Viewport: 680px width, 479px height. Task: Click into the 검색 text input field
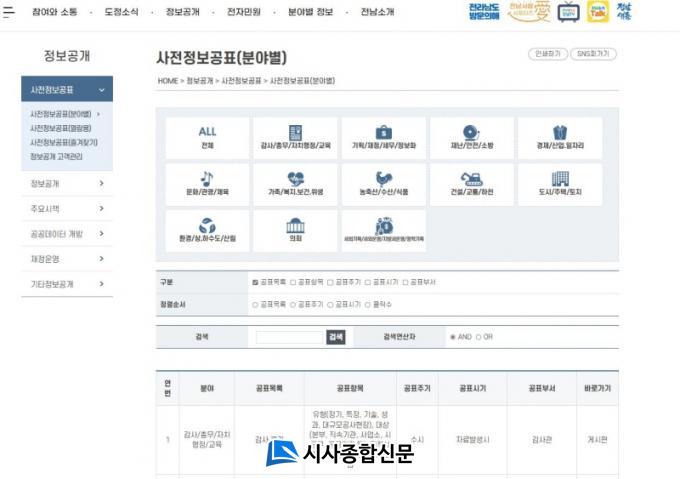[290, 337]
